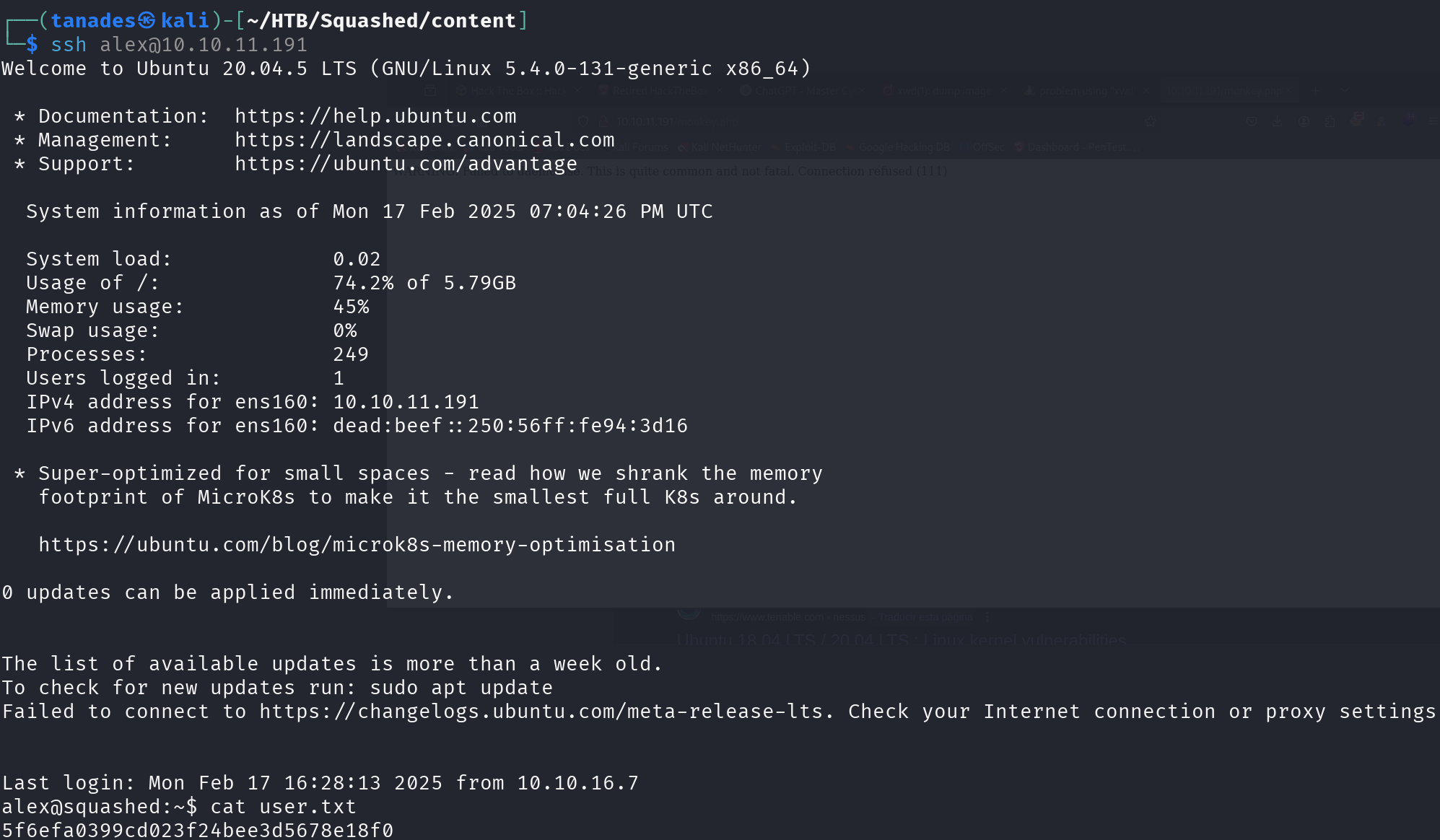Click the dead:beef IPv6 address value
1440x840 pixels.
point(510,426)
